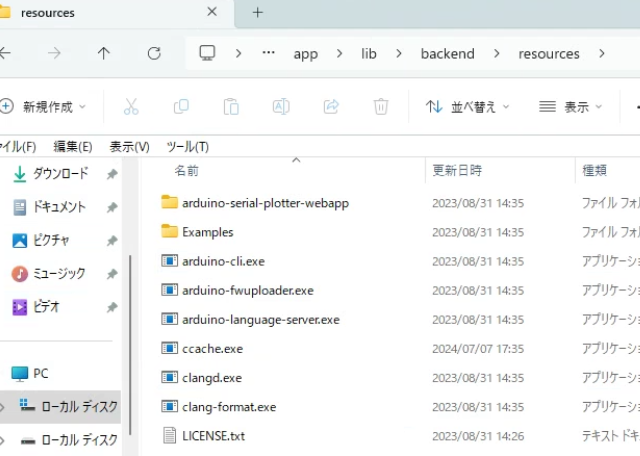Open Downloads in the sidebar

click(60, 174)
